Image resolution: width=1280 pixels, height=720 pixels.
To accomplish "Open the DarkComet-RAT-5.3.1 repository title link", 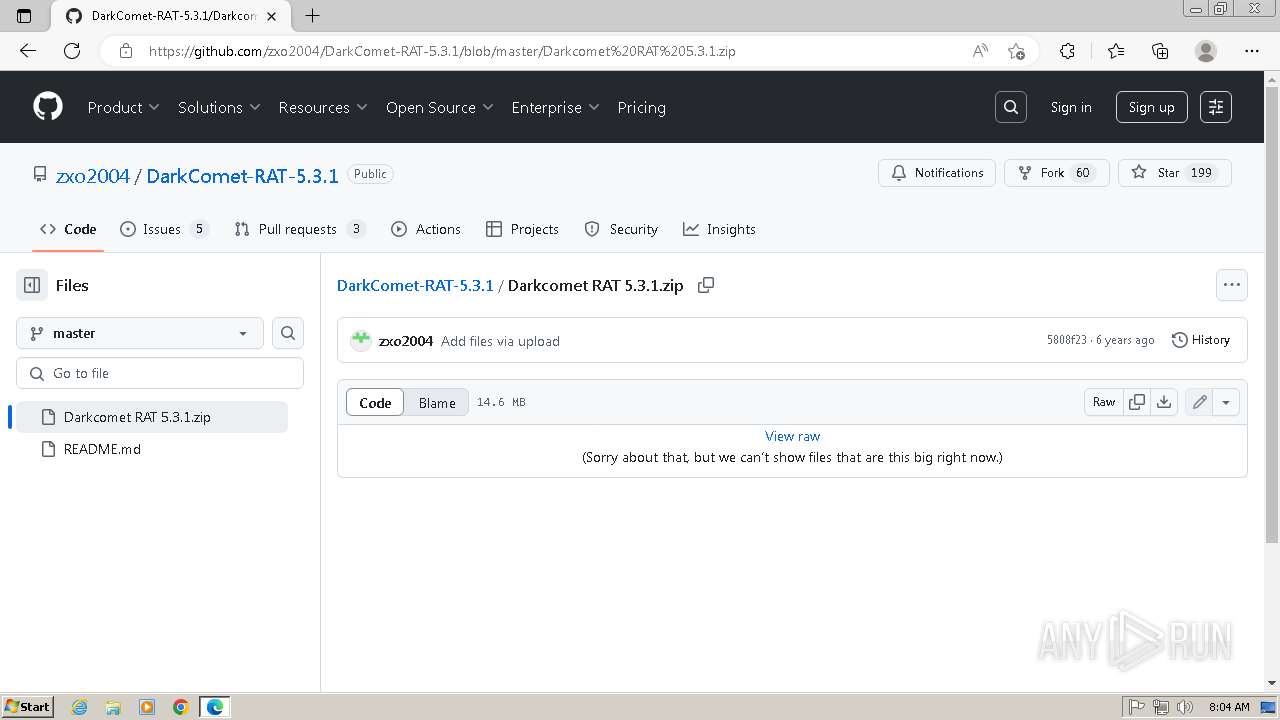I will pyautogui.click(x=242, y=176).
